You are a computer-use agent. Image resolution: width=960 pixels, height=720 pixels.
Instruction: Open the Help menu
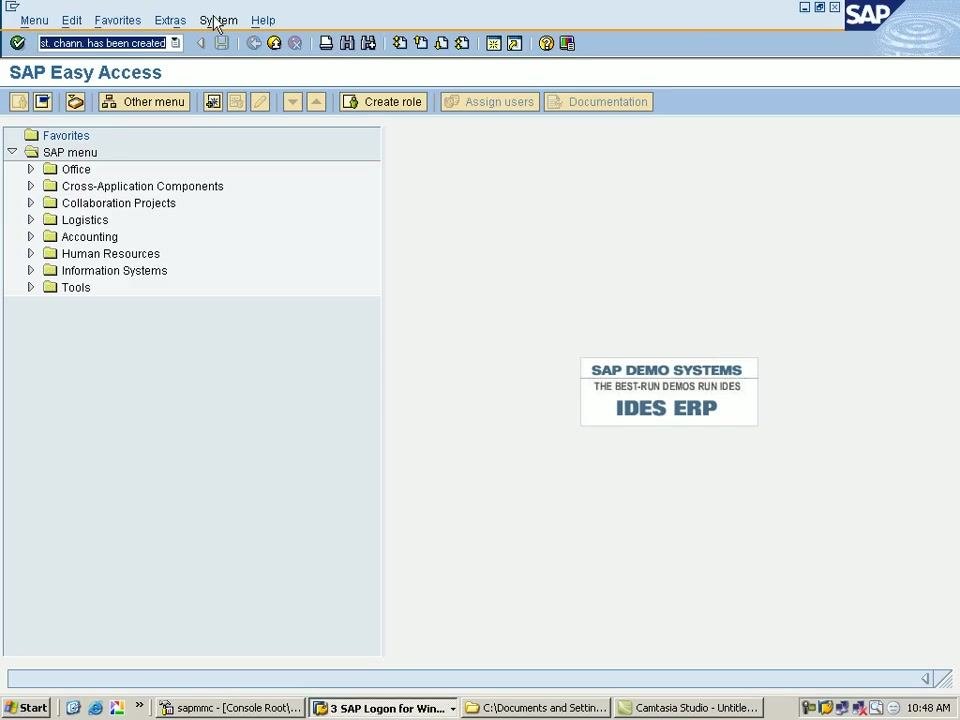(263, 20)
